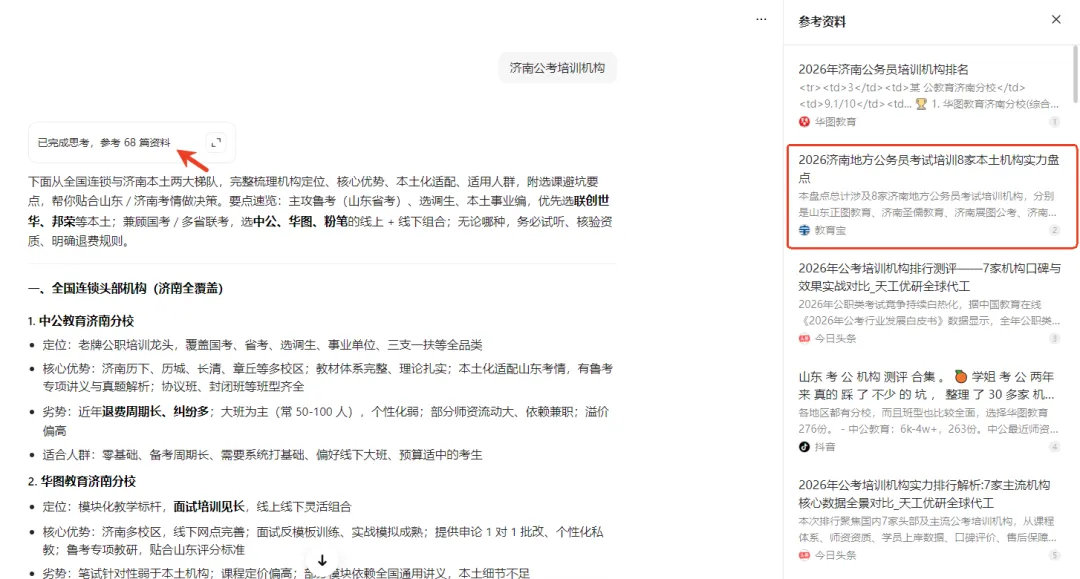Click the 已完成思考，参考 68 篇资料 label

(x=103, y=143)
